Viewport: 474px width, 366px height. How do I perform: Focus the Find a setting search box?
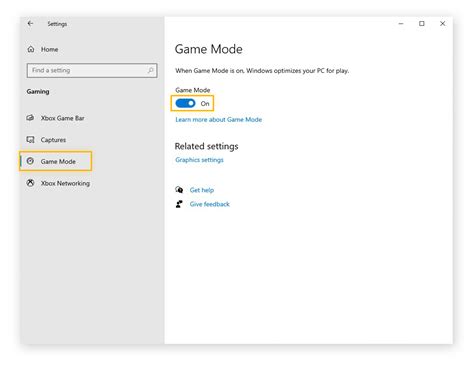click(x=92, y=70)
